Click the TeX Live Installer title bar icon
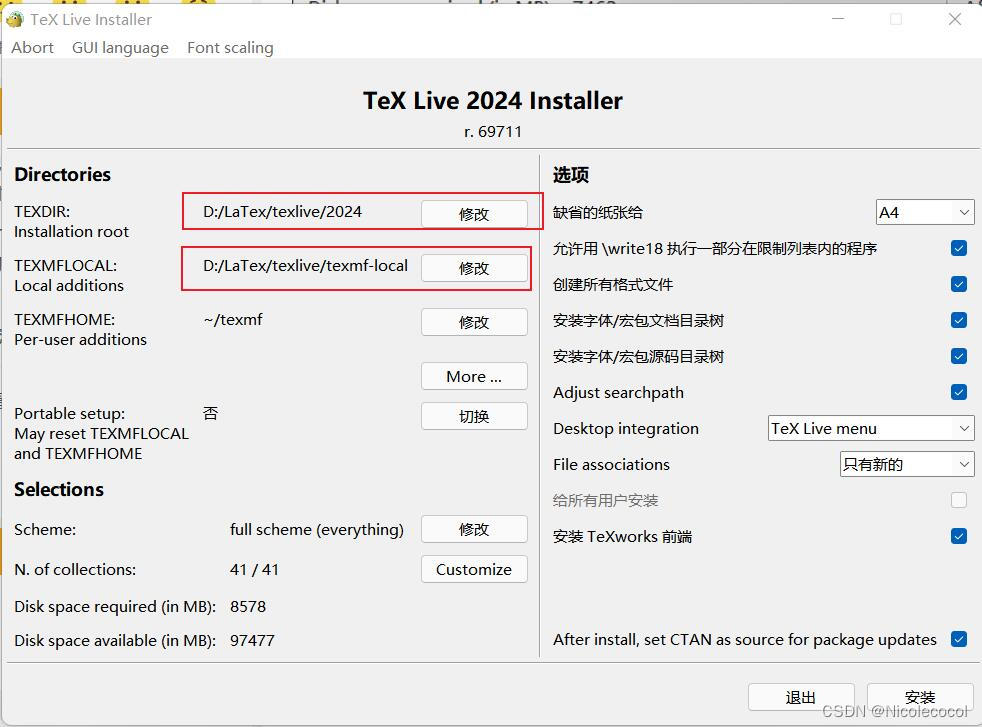Viewport: 982px width, 727px height. 14,19
